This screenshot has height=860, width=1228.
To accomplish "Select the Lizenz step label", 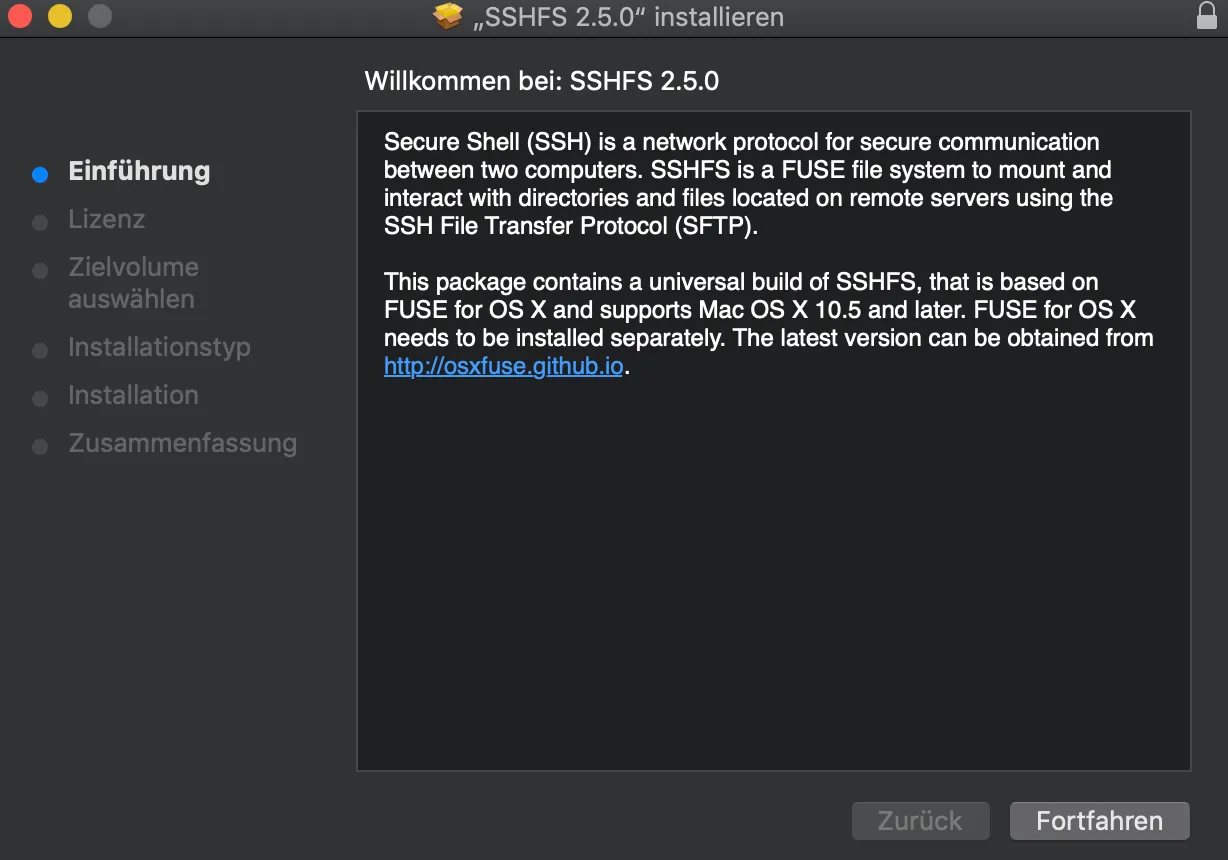I will [106, 219].
